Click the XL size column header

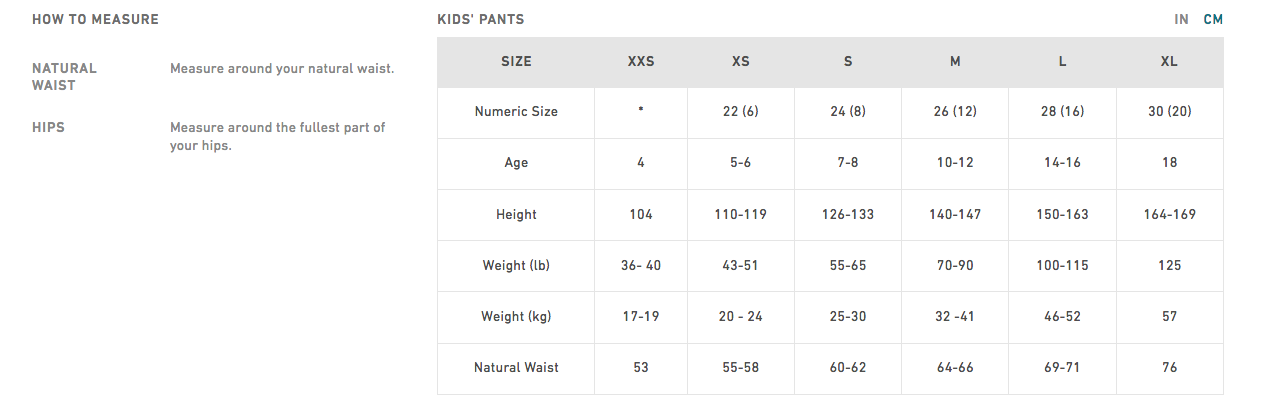1169,61
